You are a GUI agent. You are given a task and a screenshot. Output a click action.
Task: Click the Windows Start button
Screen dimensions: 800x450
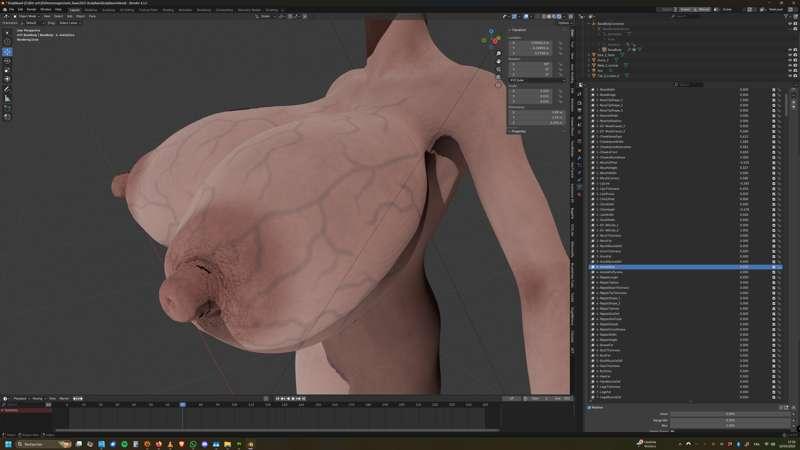click(8, 444)
